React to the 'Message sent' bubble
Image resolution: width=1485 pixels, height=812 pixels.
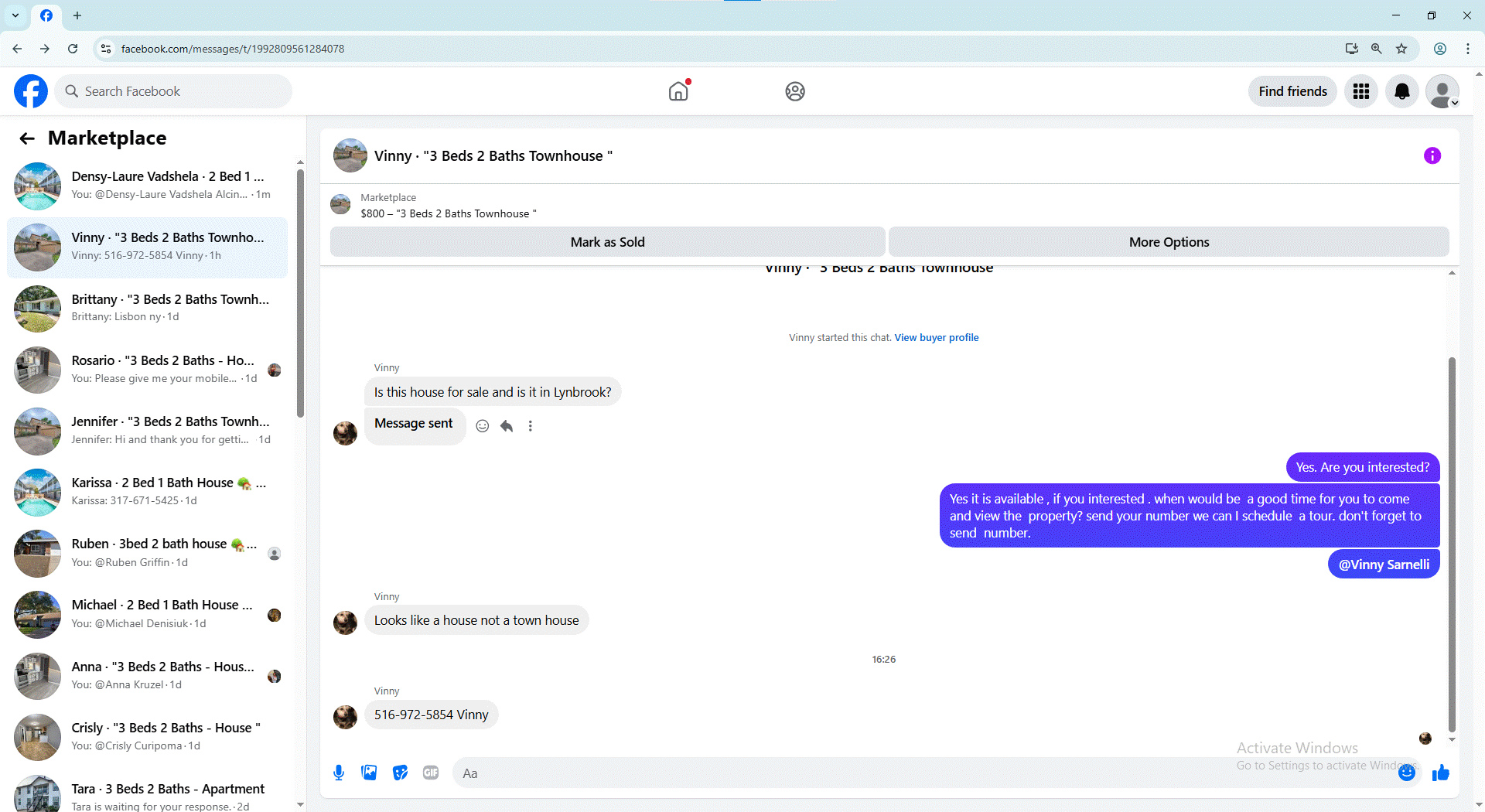(x=483, y=426)
